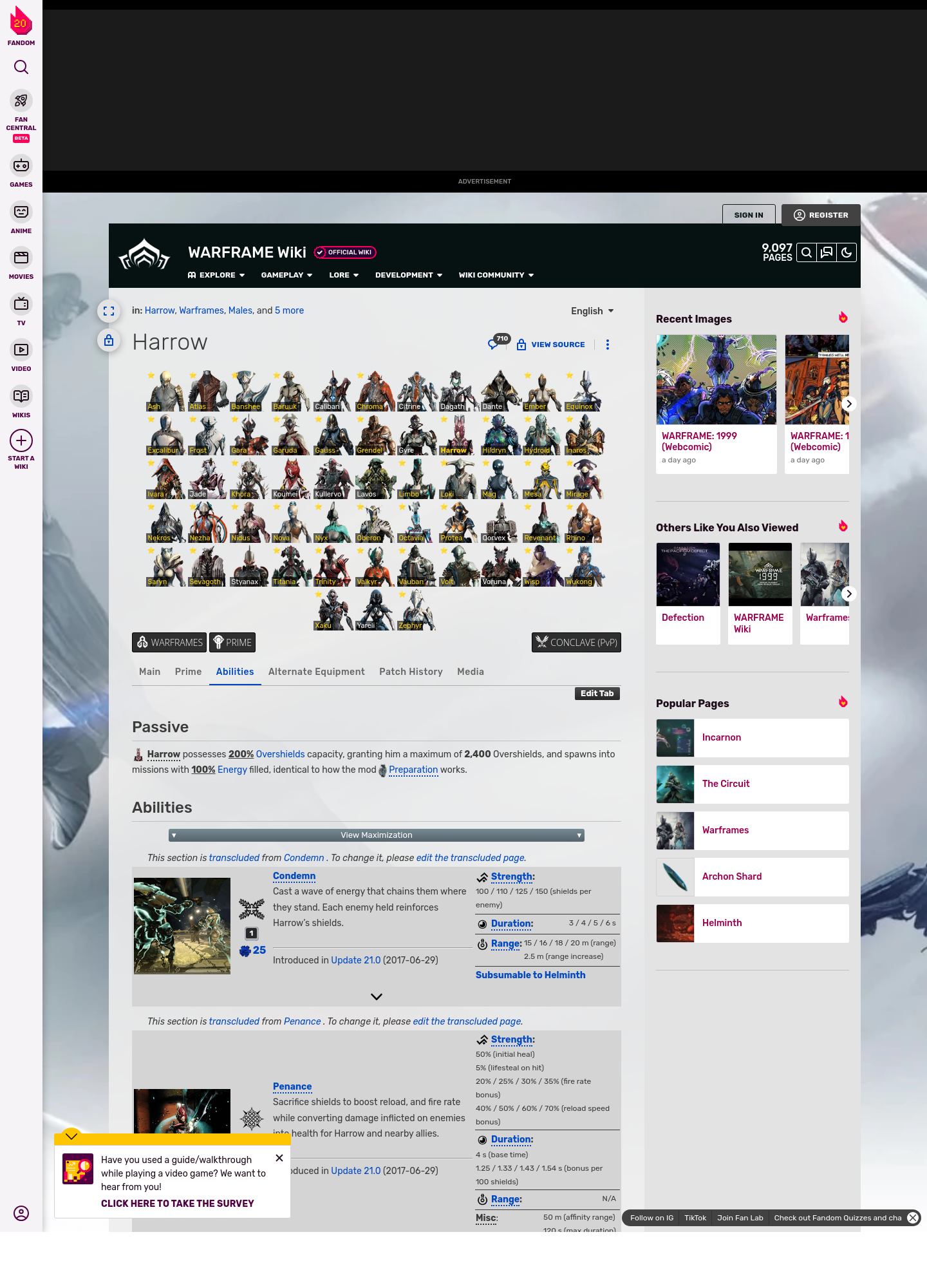Select the Rhino warframe portrait

click(584, 522)
